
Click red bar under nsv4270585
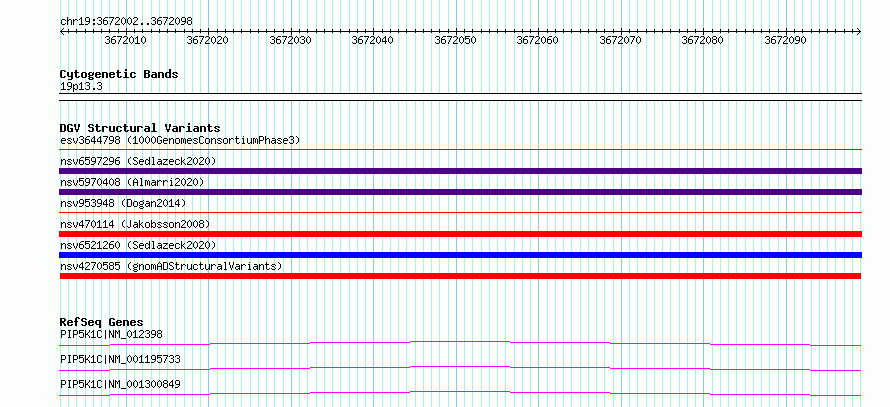(460, 276)
